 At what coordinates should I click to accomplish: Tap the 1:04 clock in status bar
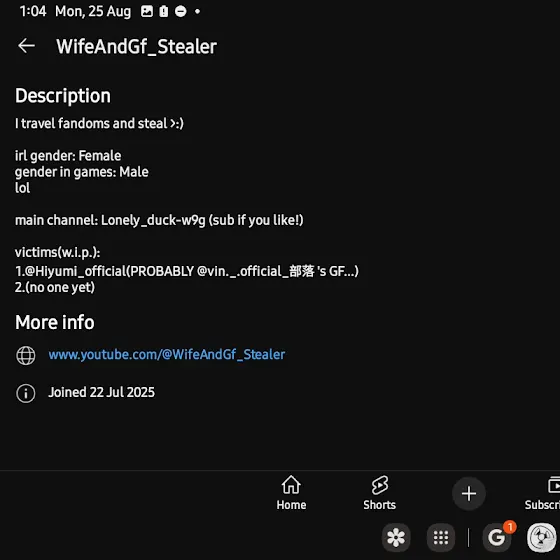[33, 11]
